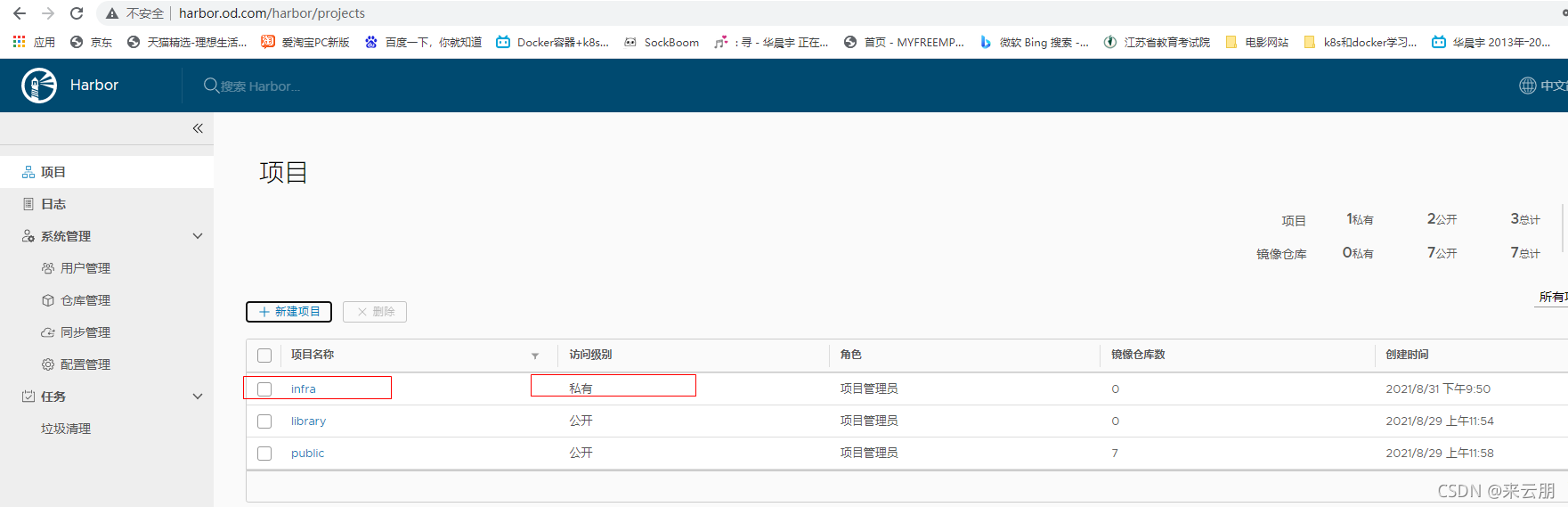Open the 电影网站 bookmark folder
Screen dimensions: 1568x507
point(1257,42)
